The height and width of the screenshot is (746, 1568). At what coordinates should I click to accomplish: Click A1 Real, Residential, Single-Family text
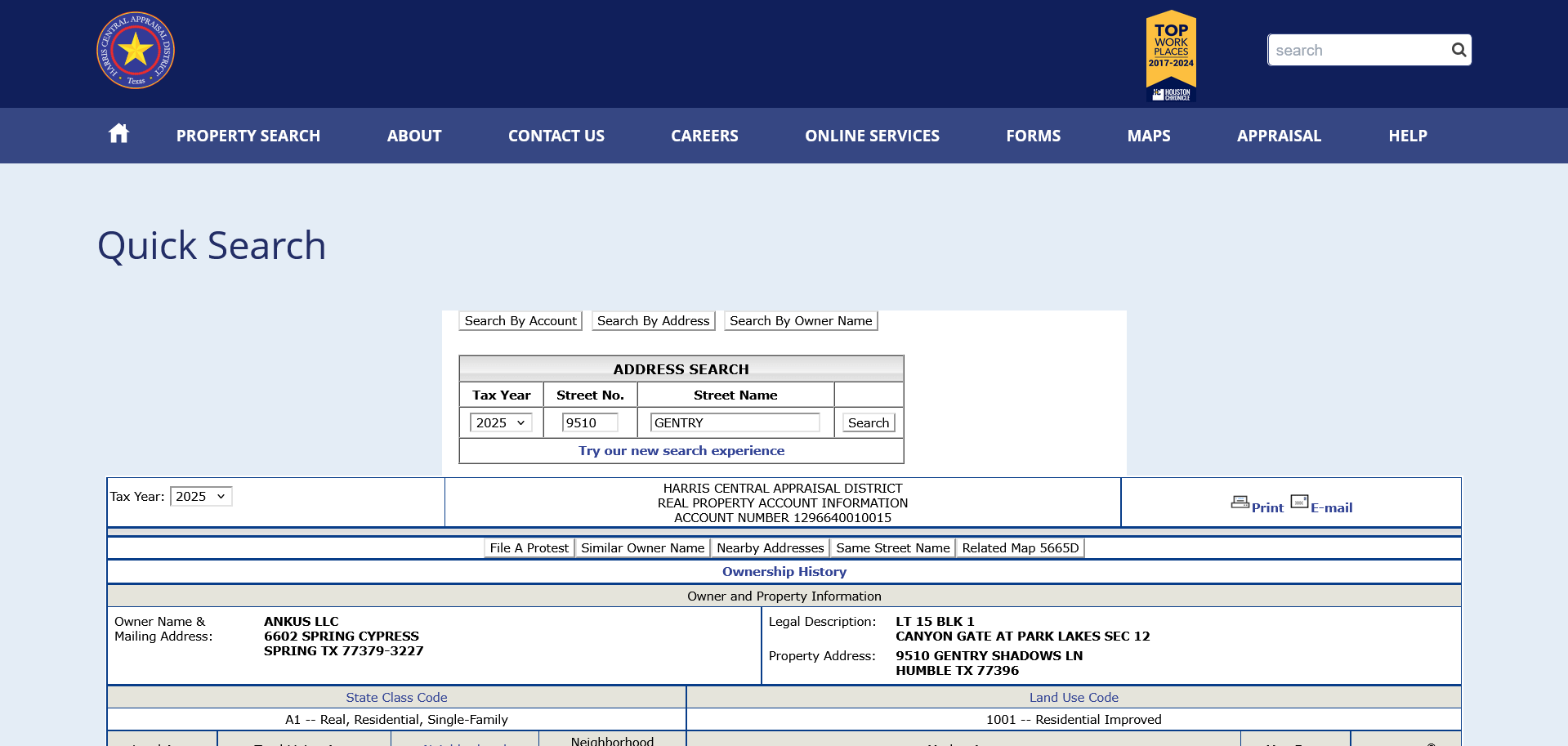point(396,720)
